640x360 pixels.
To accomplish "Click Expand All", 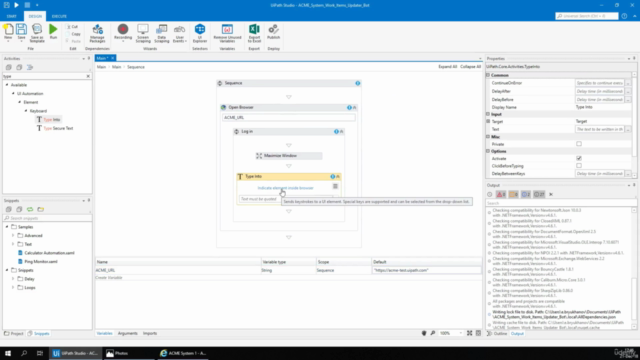I will pos(447,67).
